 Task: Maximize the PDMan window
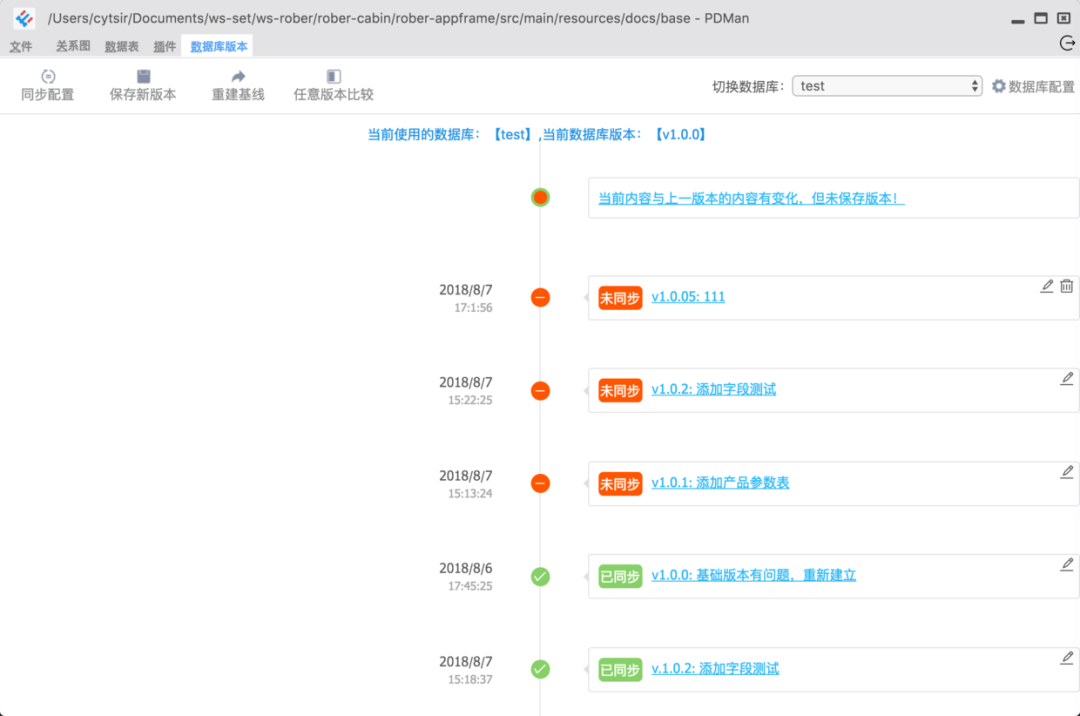click(1041, 19)
